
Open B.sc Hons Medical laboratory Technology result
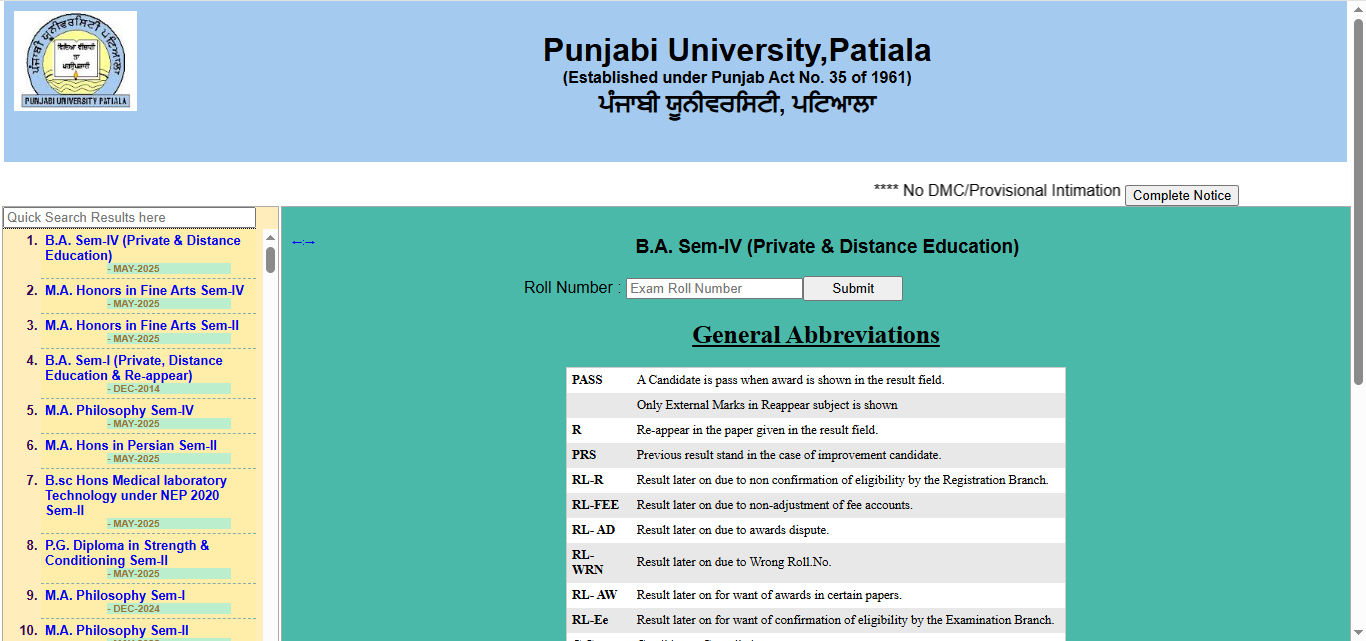(x=135, y=495)
